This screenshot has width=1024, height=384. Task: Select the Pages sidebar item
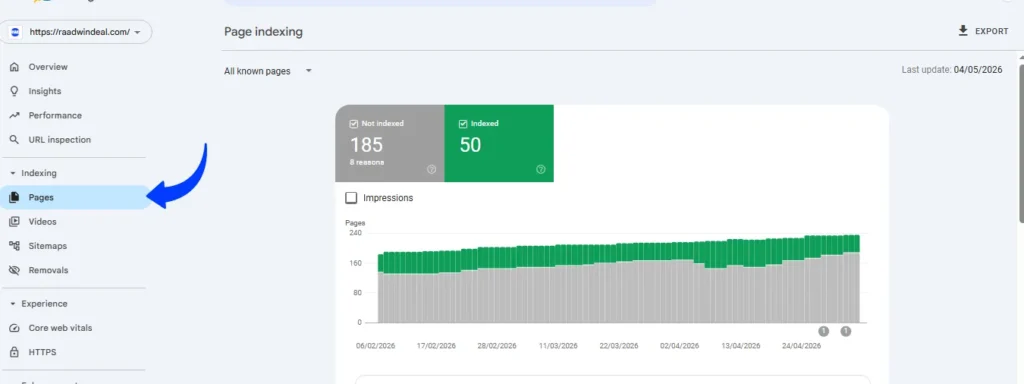tap(75, 197)
